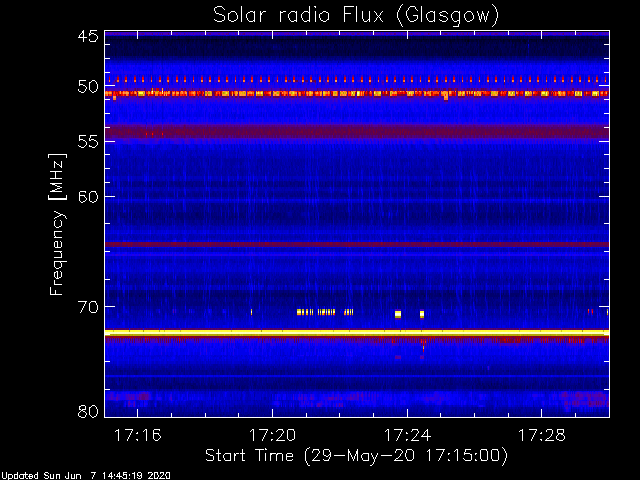
Task: Click the dark red band near 54 MHz
Action: 357,132
